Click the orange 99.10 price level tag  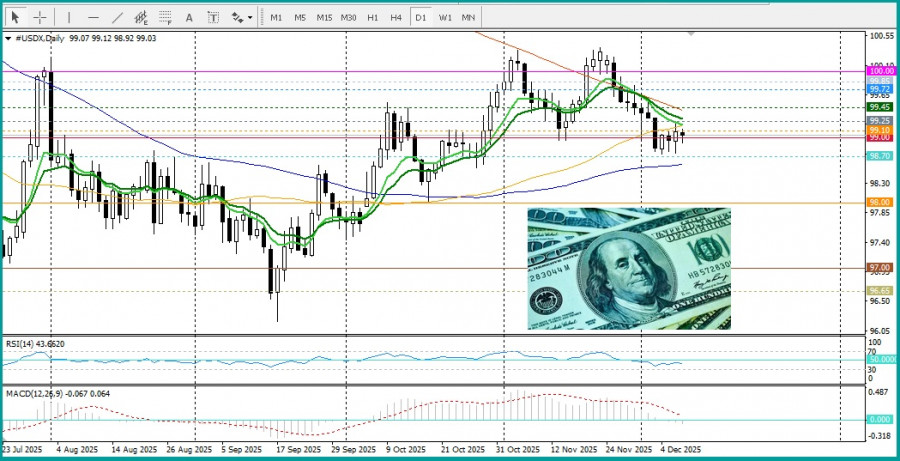coord(882,130)
